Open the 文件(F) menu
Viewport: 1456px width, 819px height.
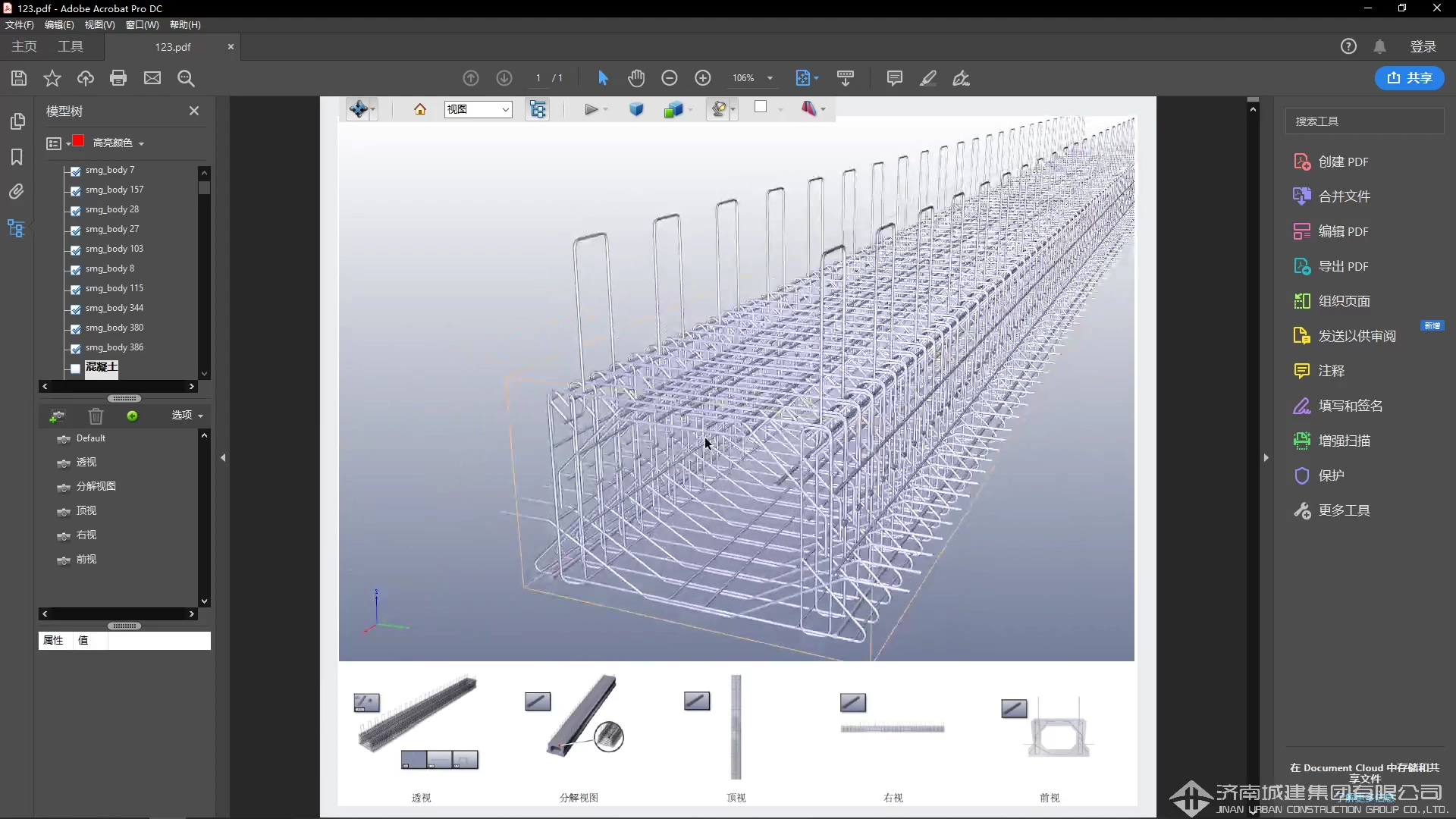tap(18, 24)
